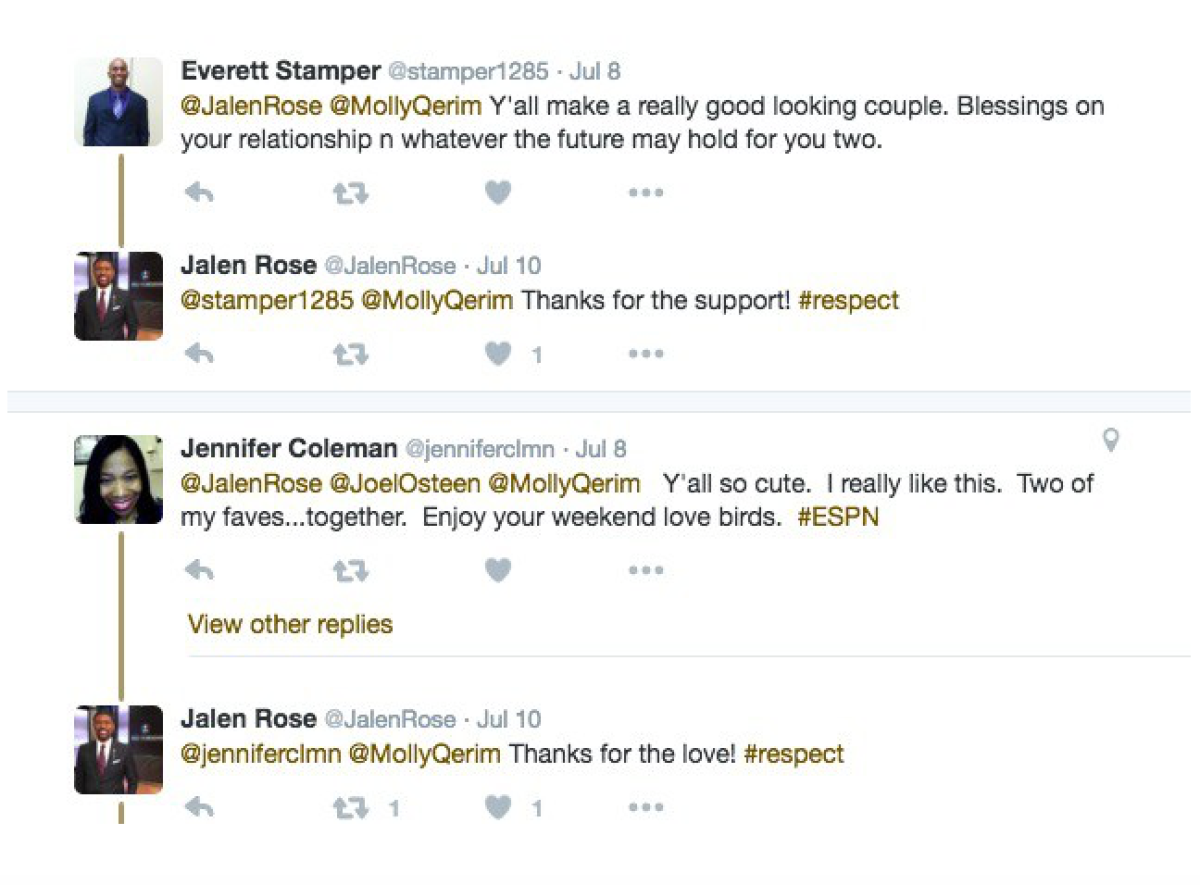
Task: Open Everett Stamper's profile picture
Action: click(118, 102)
